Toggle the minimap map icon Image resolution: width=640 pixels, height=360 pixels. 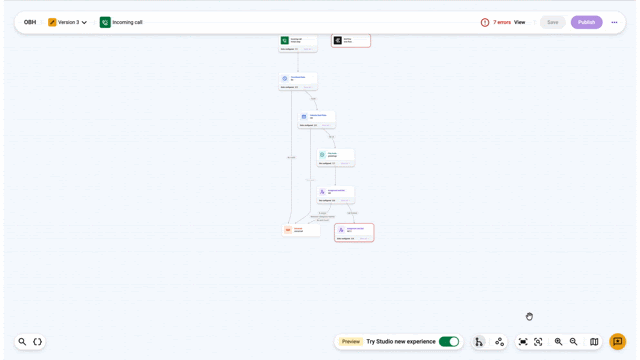coord(594,342)
